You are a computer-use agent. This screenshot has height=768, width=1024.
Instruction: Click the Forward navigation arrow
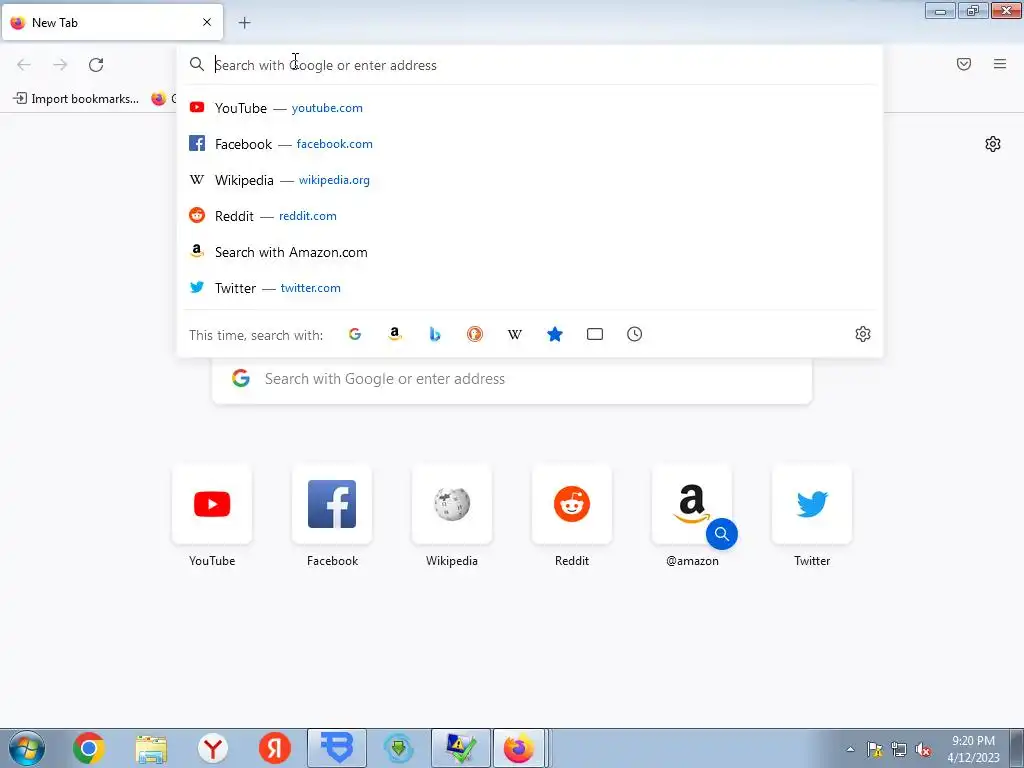60,65
